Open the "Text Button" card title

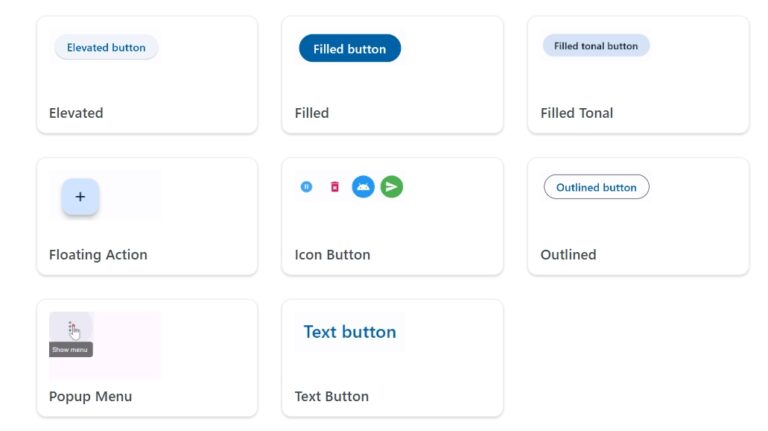[x=332, y=397]
